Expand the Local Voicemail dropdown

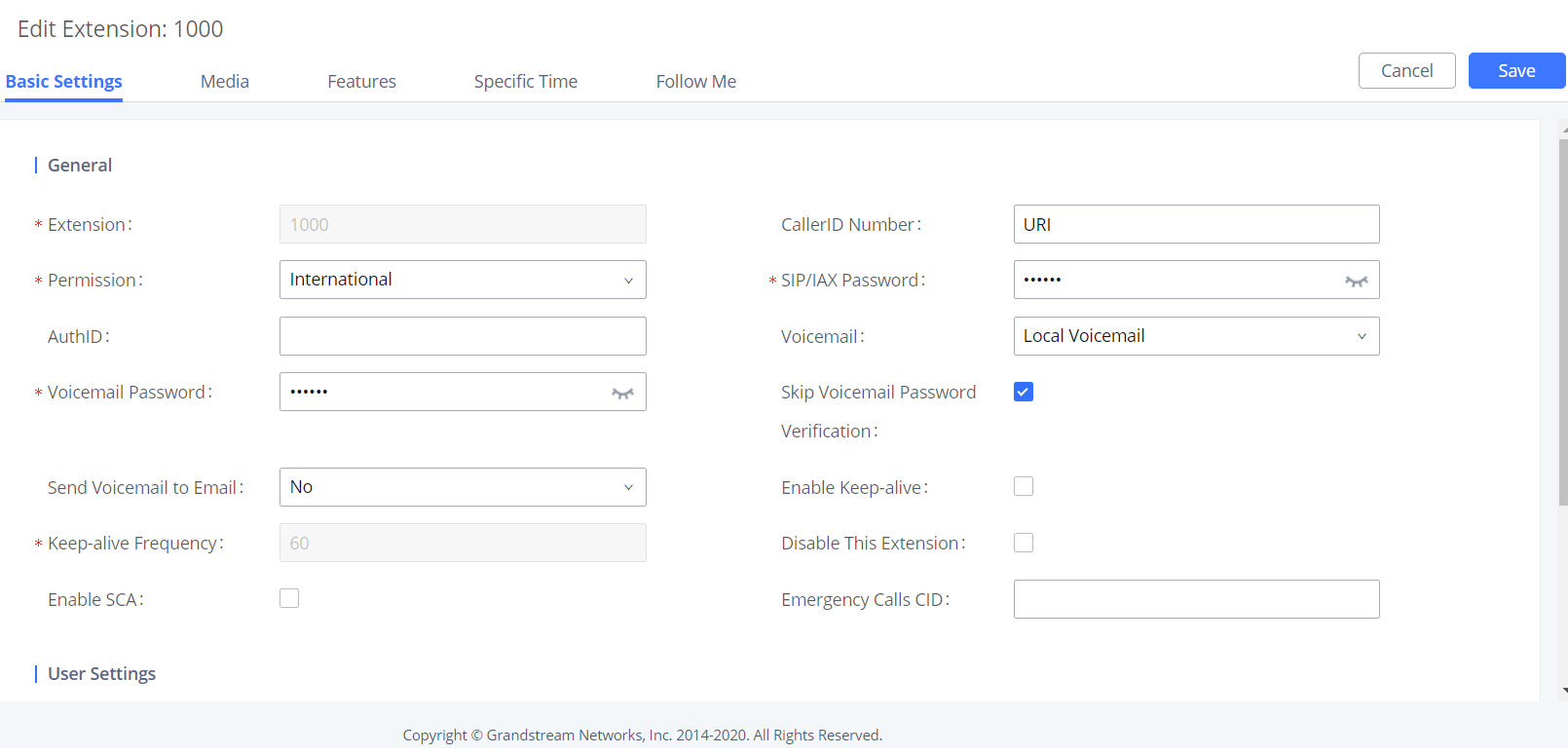(x=1196, y=336)
